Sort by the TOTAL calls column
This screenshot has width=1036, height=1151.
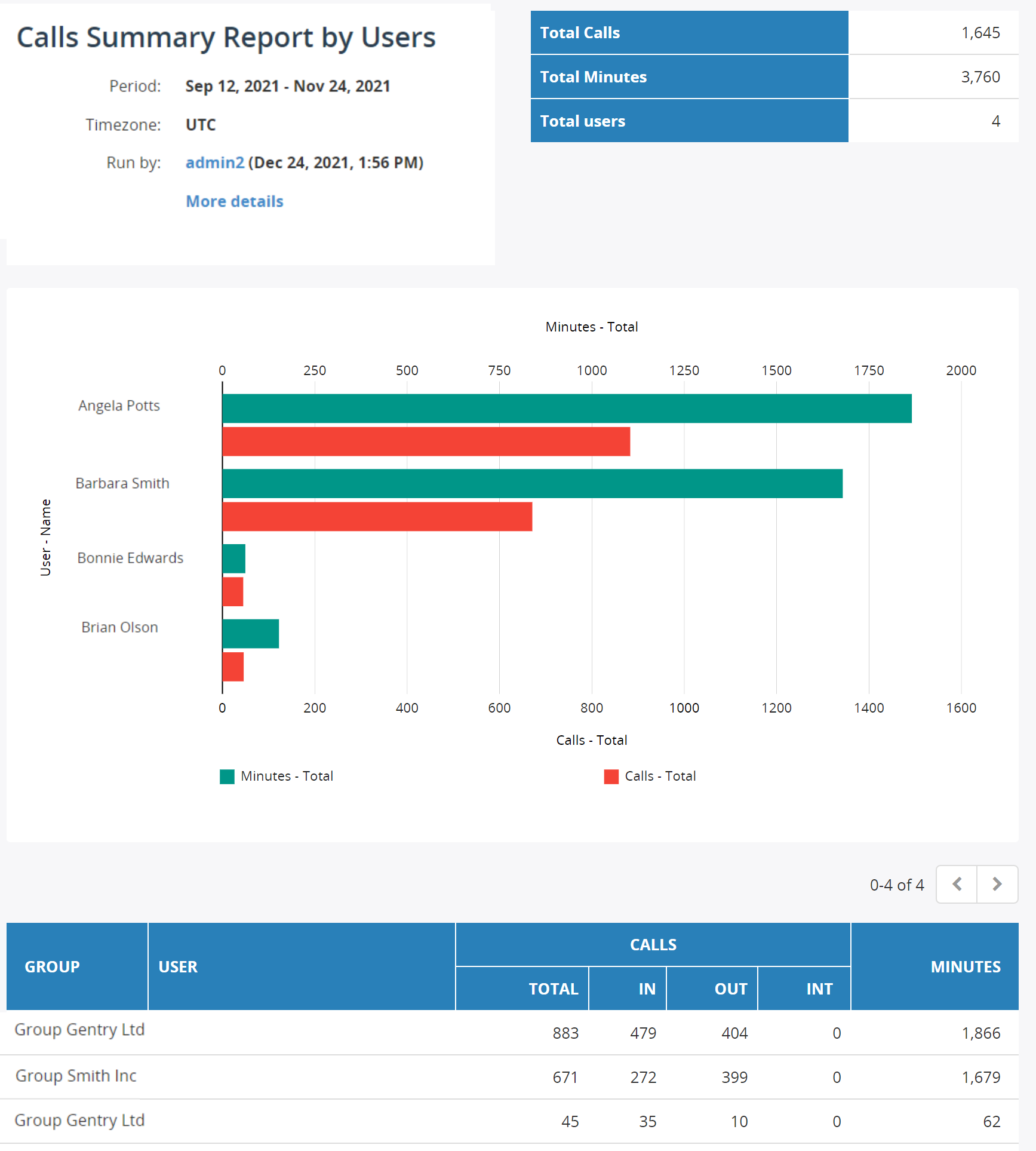coord(522,989)
